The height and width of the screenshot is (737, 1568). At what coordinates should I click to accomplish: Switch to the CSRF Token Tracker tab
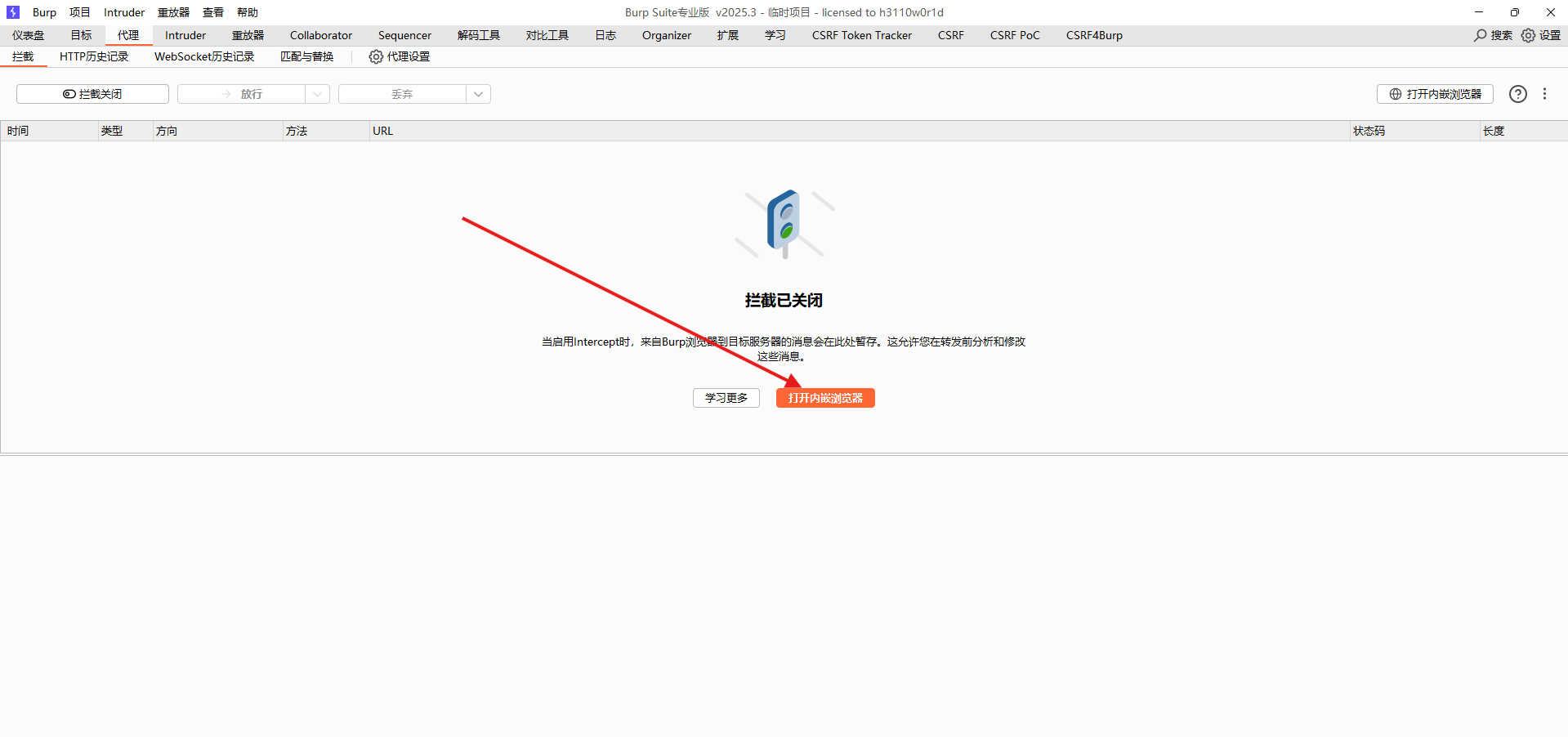point(862,35)
